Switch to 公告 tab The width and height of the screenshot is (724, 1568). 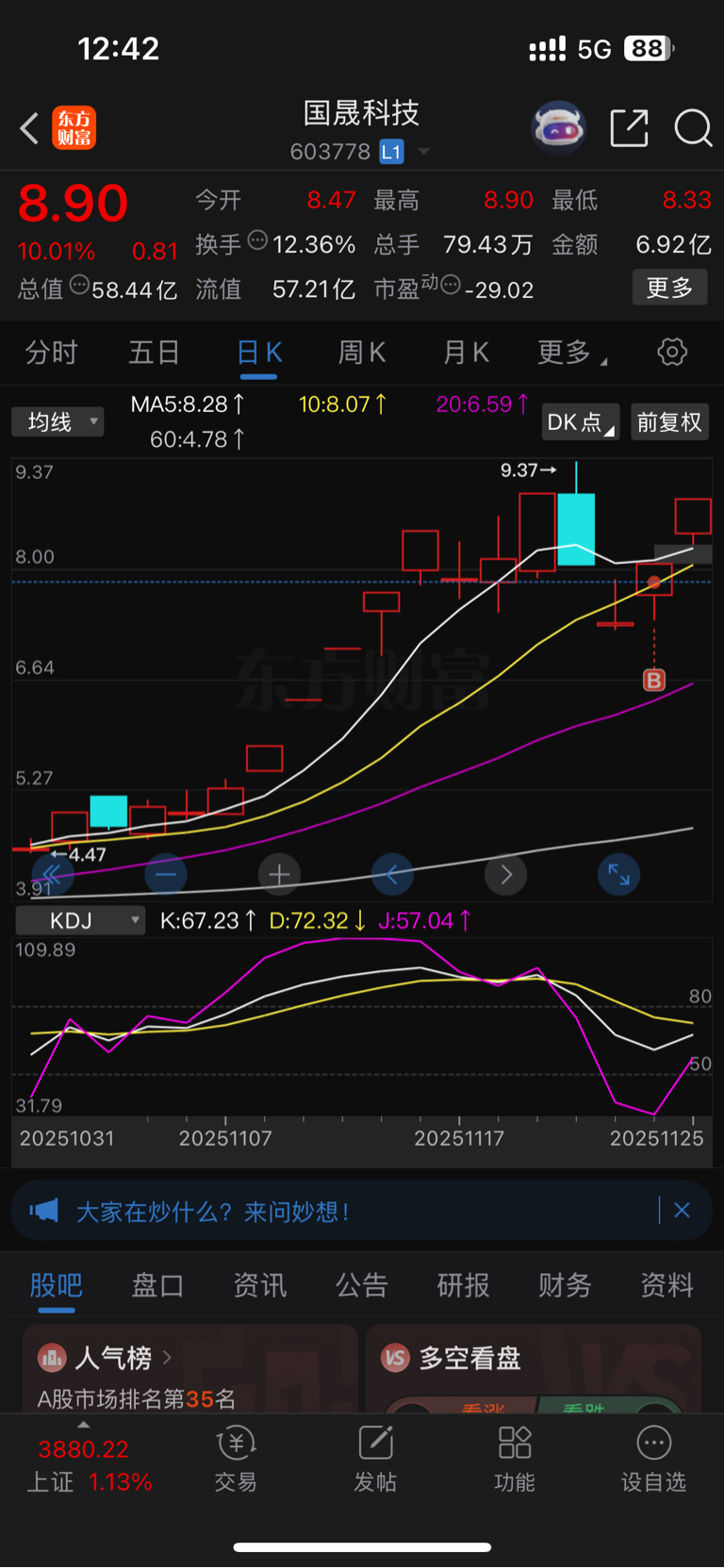[x=361, y=1285]
